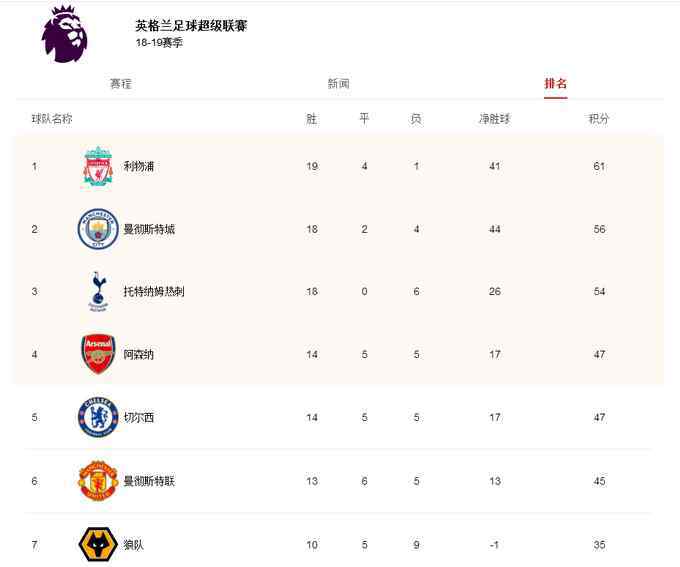The height and width of the screenshot is (567, 680).
Task: Click the Wolves club logo
Action: click(x=98, y=544)
